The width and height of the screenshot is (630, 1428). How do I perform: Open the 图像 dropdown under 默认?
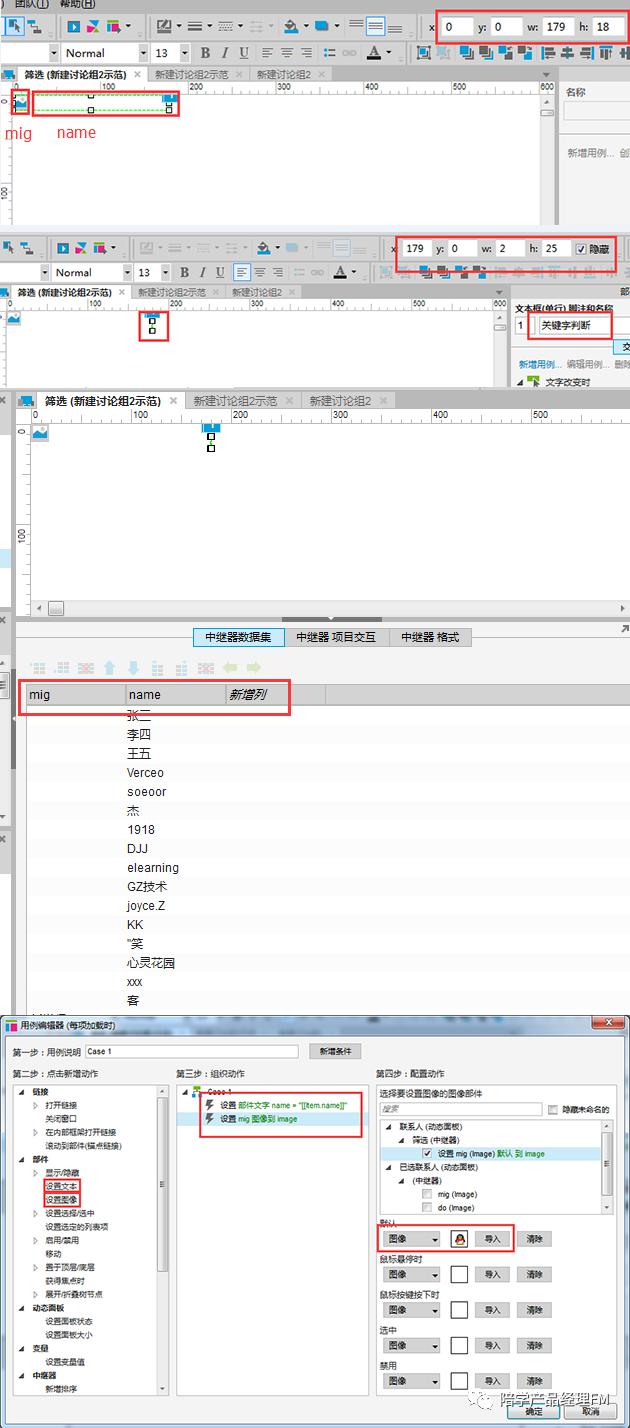[x=411, y=1238]
